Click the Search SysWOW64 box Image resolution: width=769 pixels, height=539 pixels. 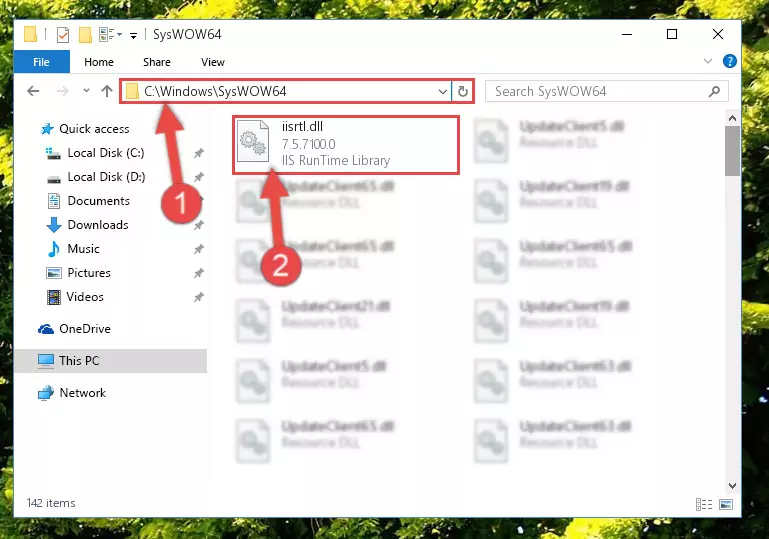click(607, 91)
